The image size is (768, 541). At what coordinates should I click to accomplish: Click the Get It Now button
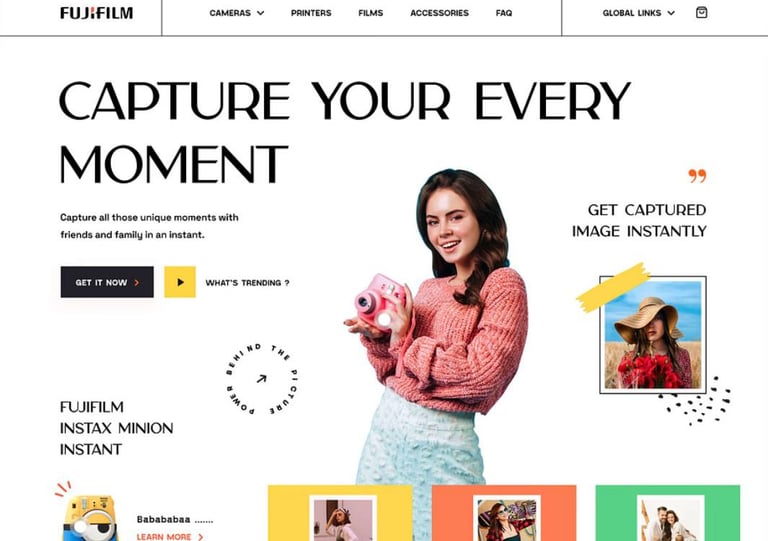(x=107, y=282)
